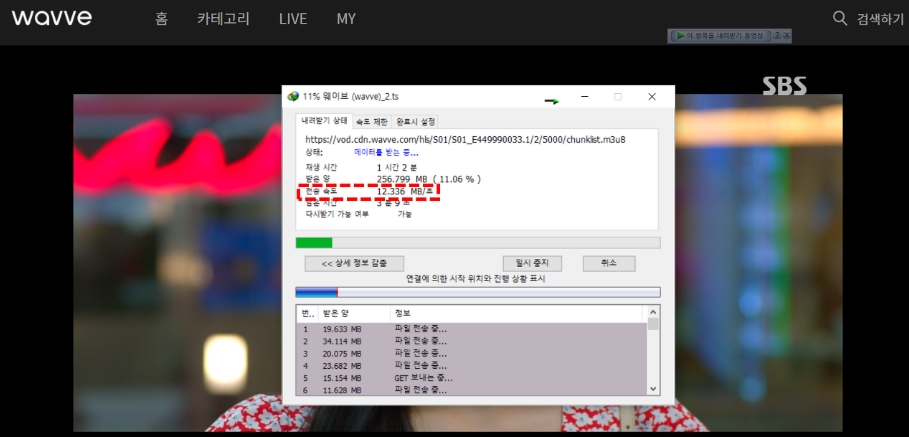
Task: Open MY in the wavve navigation
Action: (x=346, y=19)
